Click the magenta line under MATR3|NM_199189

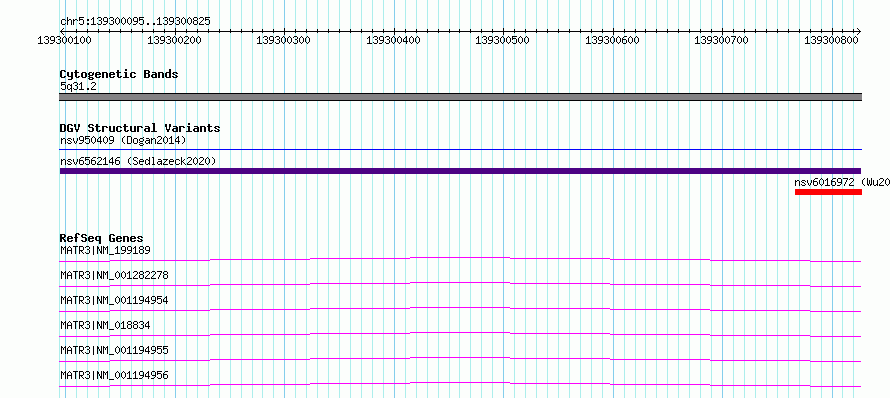click(460, 258)
